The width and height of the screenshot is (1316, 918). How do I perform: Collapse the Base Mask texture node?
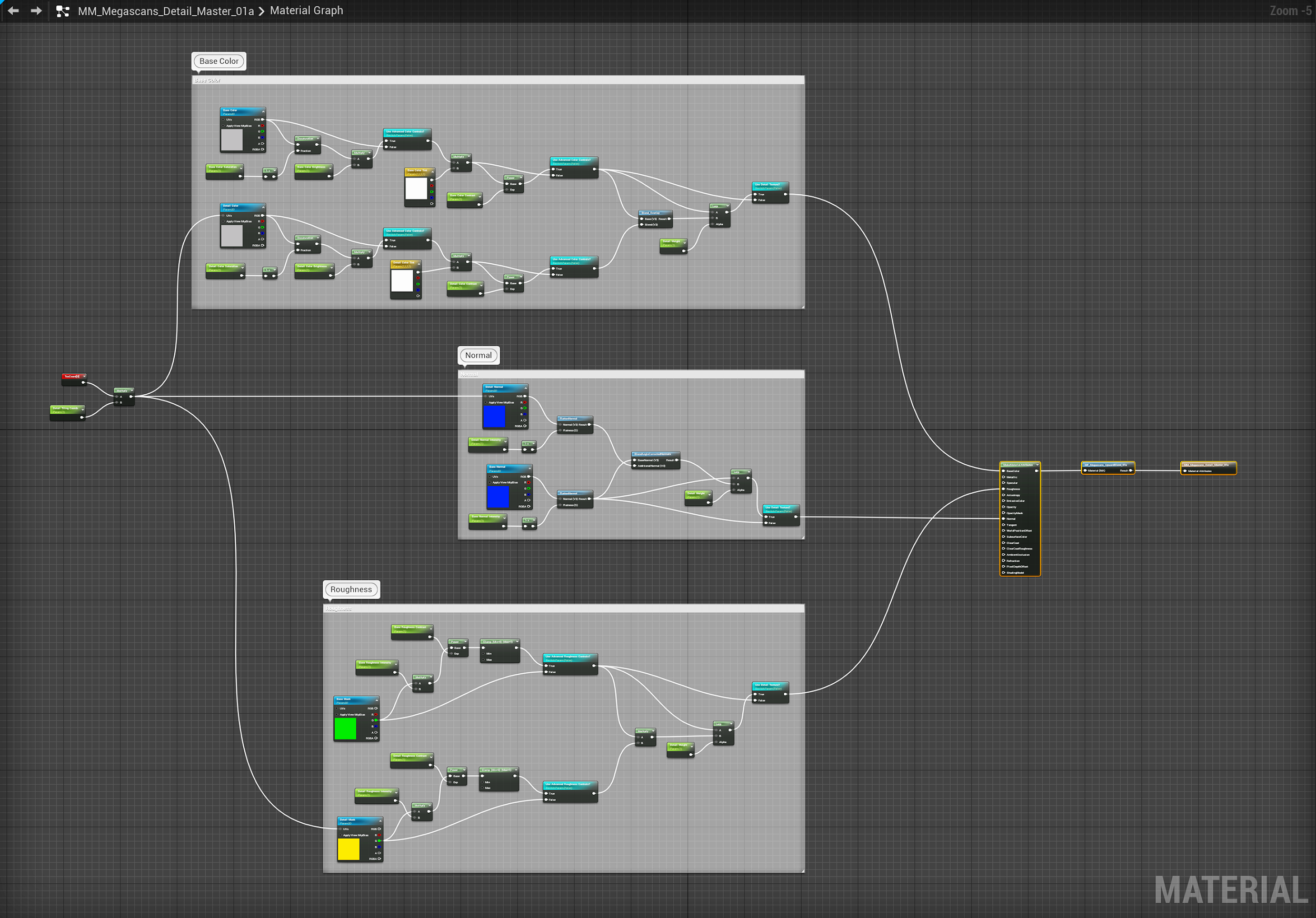(376, 700)
